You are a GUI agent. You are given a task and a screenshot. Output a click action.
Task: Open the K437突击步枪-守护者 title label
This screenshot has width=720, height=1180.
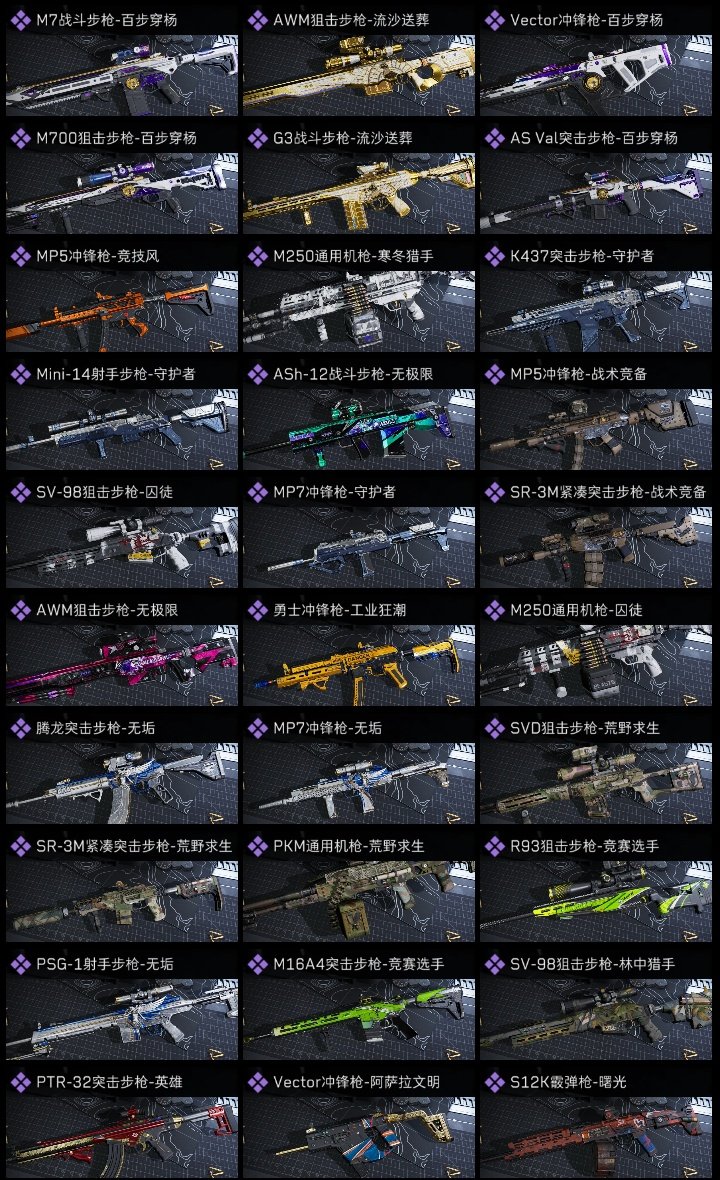pyautogui.click(x=582, y=256)
